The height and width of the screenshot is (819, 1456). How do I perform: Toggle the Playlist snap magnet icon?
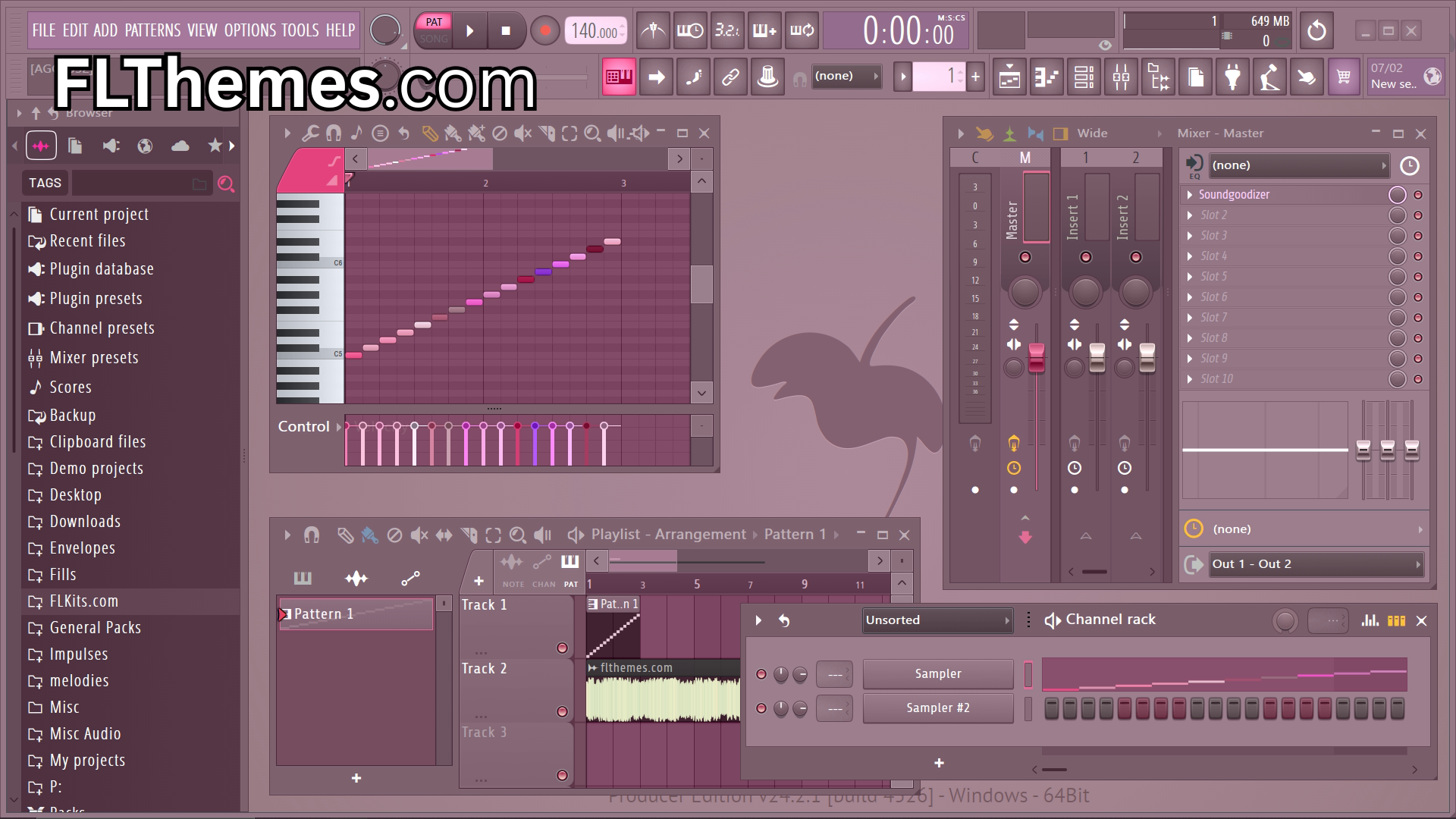(x=312, y=535)
